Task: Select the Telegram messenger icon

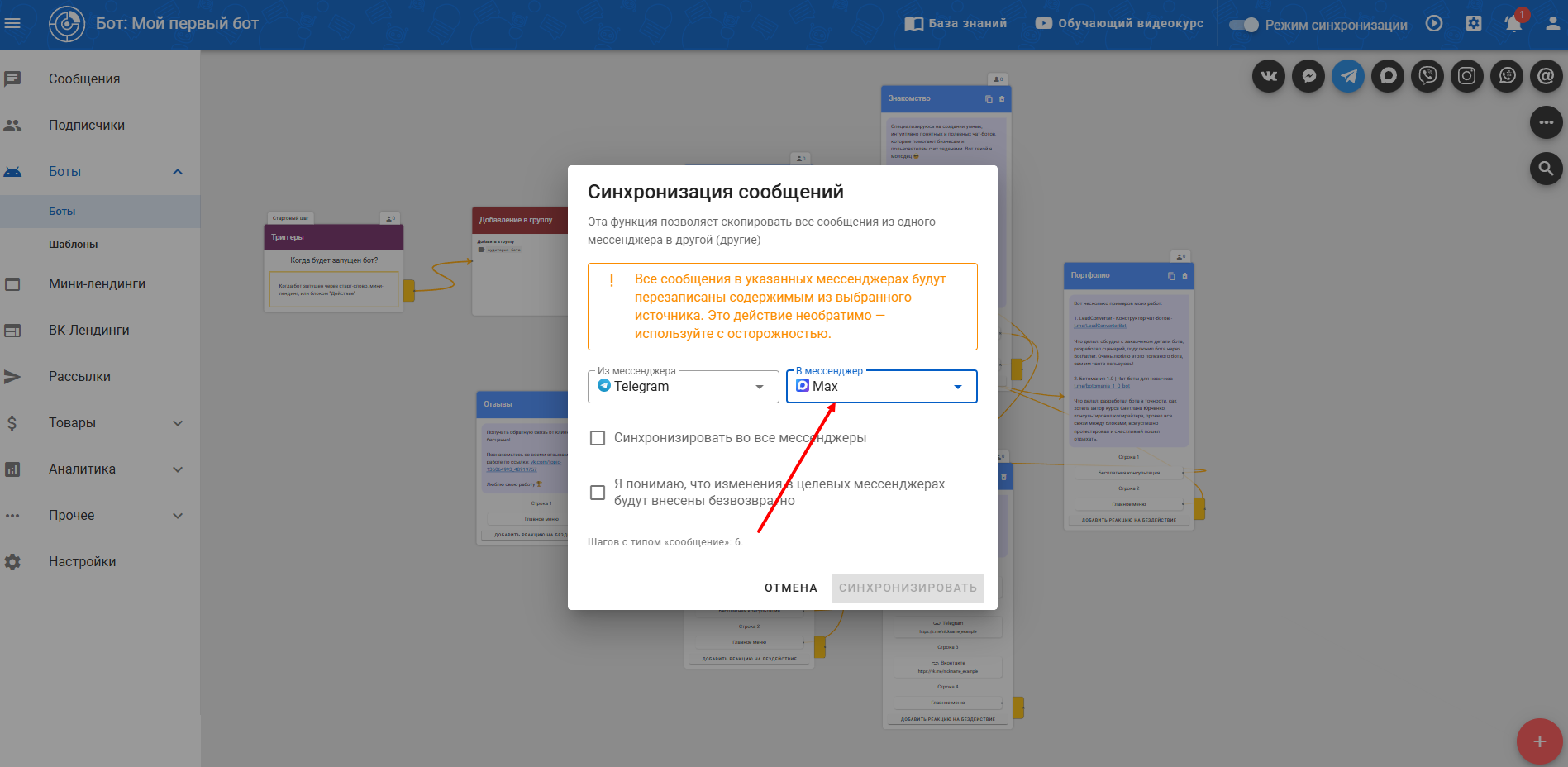Action: (1348, 77)
